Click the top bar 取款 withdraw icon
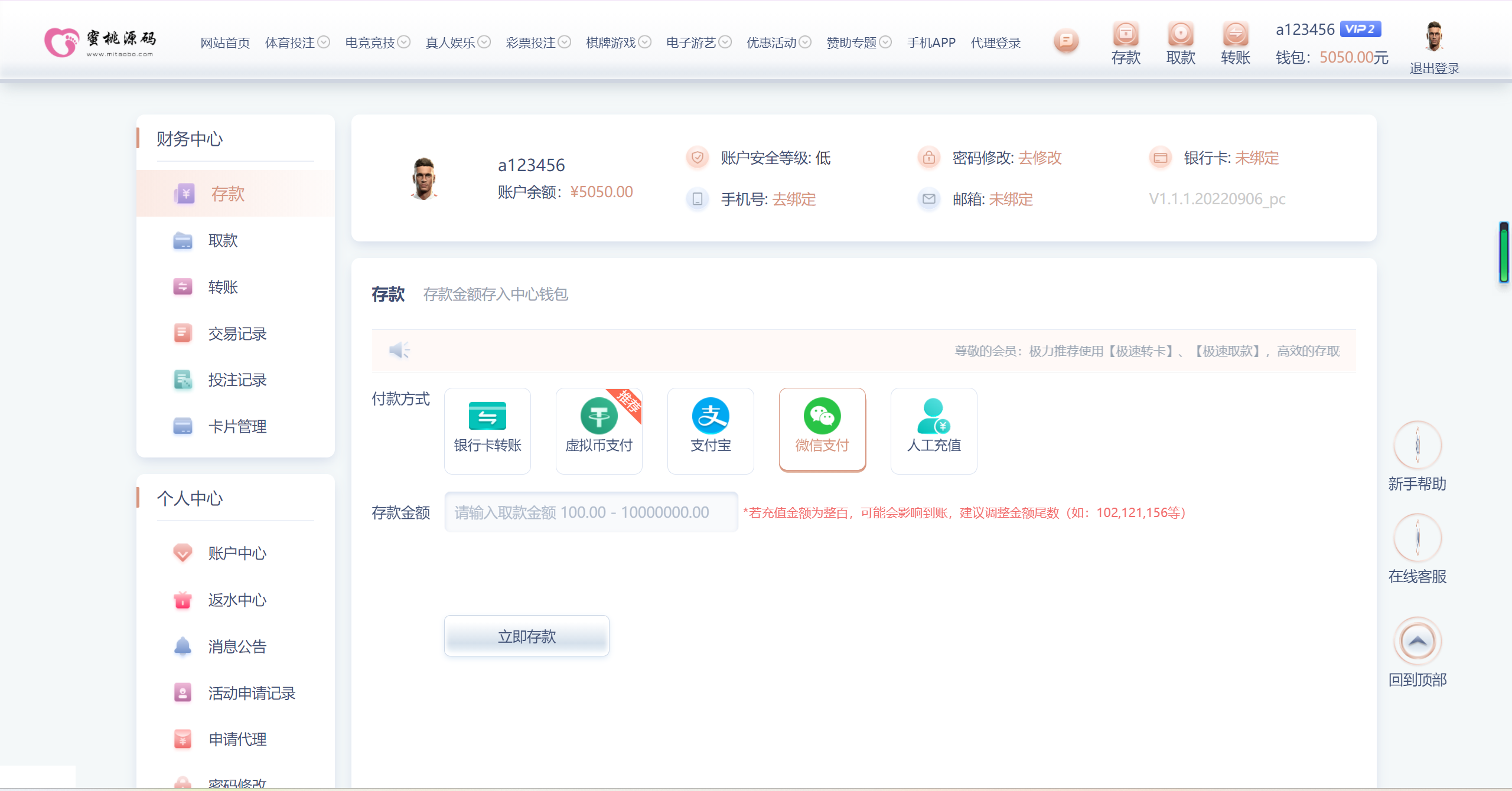1512x791 pixels. coord(1181,34)
